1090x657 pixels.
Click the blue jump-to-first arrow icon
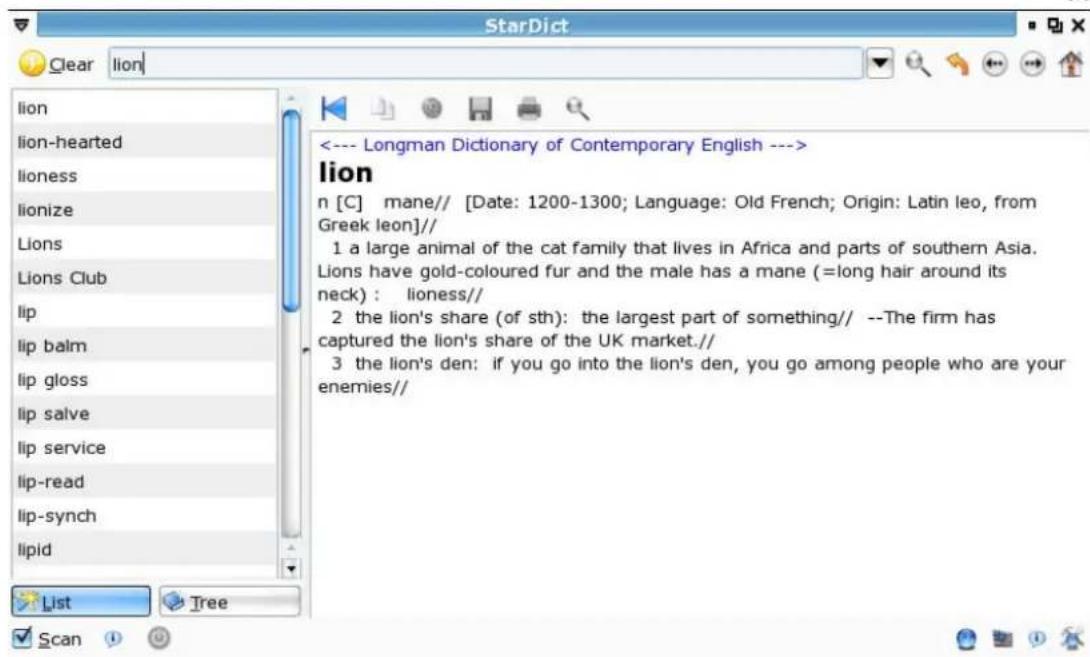[x=334, y=108]
